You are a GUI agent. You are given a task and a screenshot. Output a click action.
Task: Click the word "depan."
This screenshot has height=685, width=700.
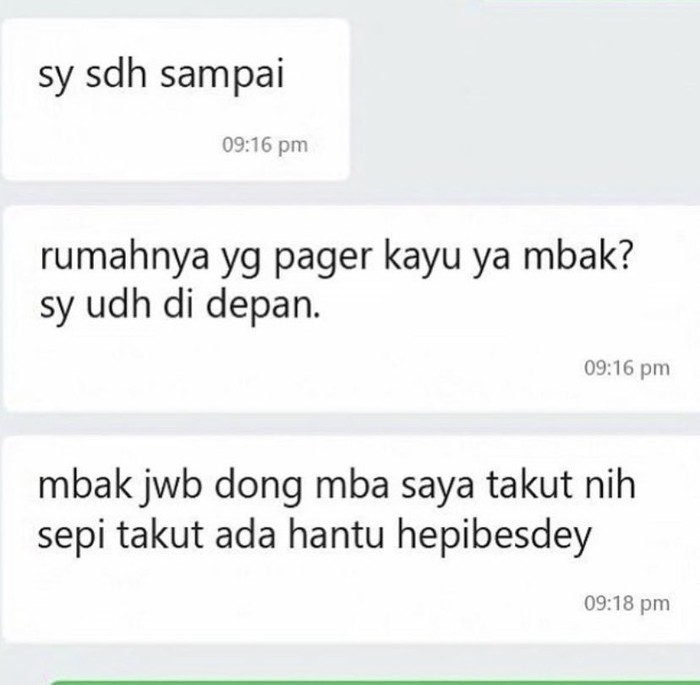point(263,305)
